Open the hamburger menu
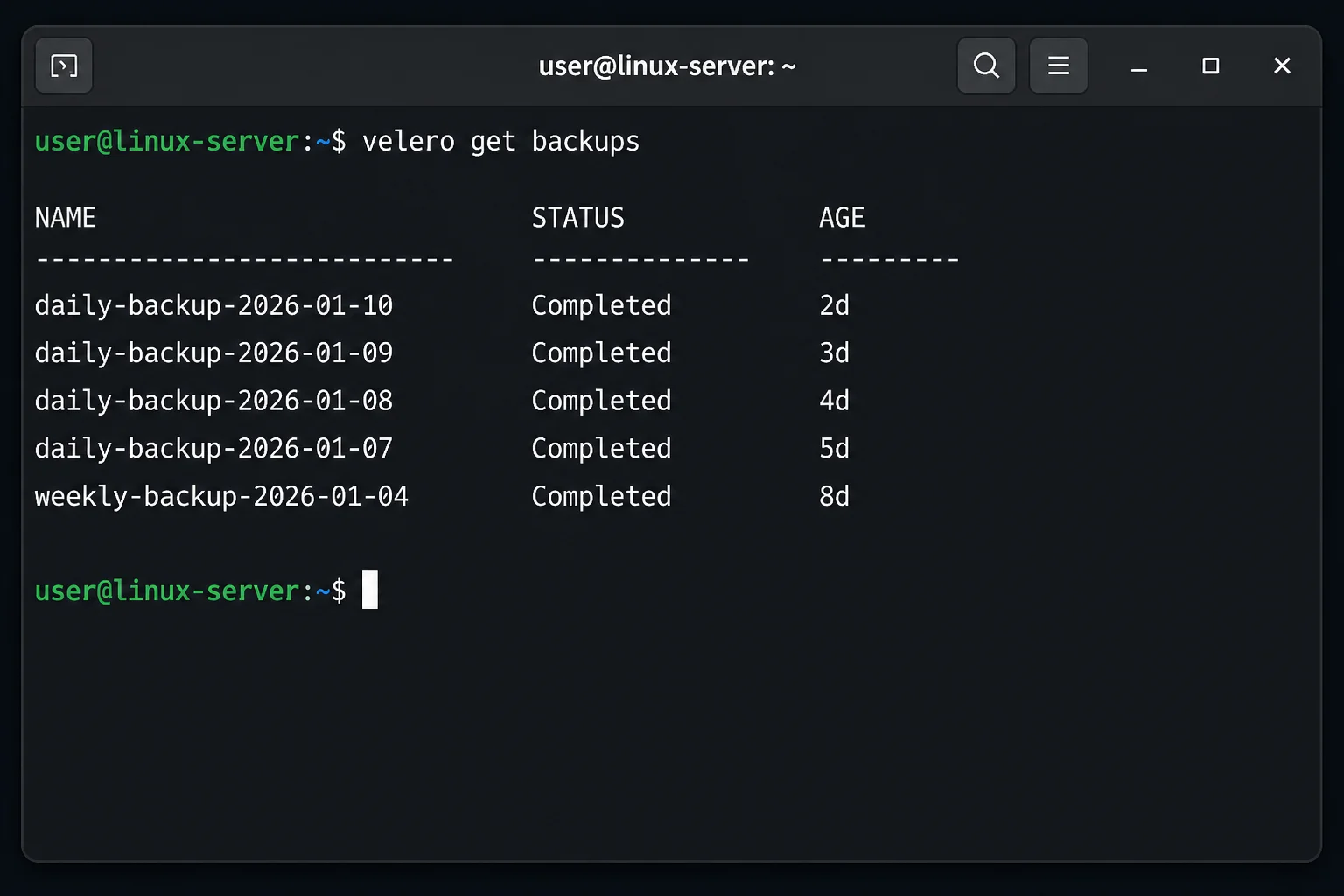Screen dimensions: 1344x896 point(1059,66)
